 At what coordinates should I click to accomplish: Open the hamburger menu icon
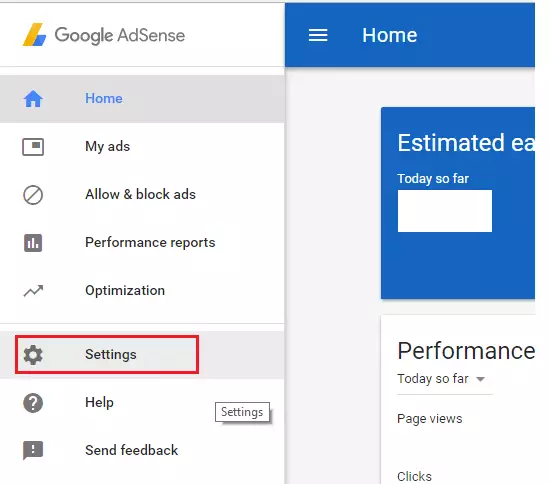[x=318, y=35]
